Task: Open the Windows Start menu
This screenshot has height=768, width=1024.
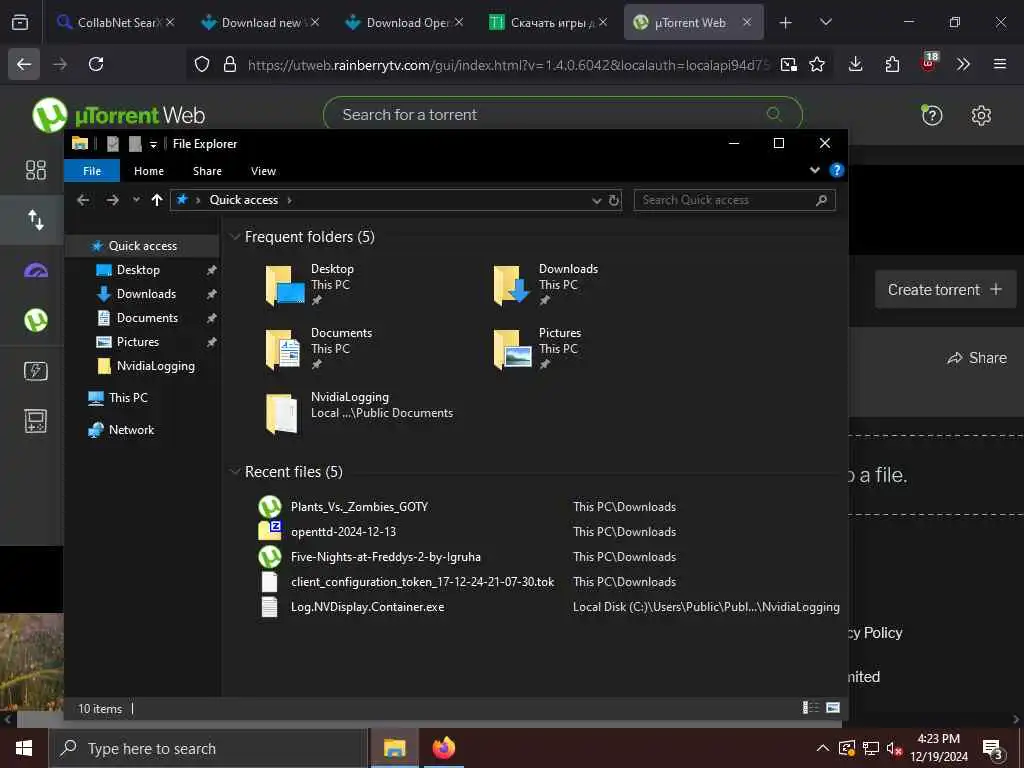Action: pos(24,748)
